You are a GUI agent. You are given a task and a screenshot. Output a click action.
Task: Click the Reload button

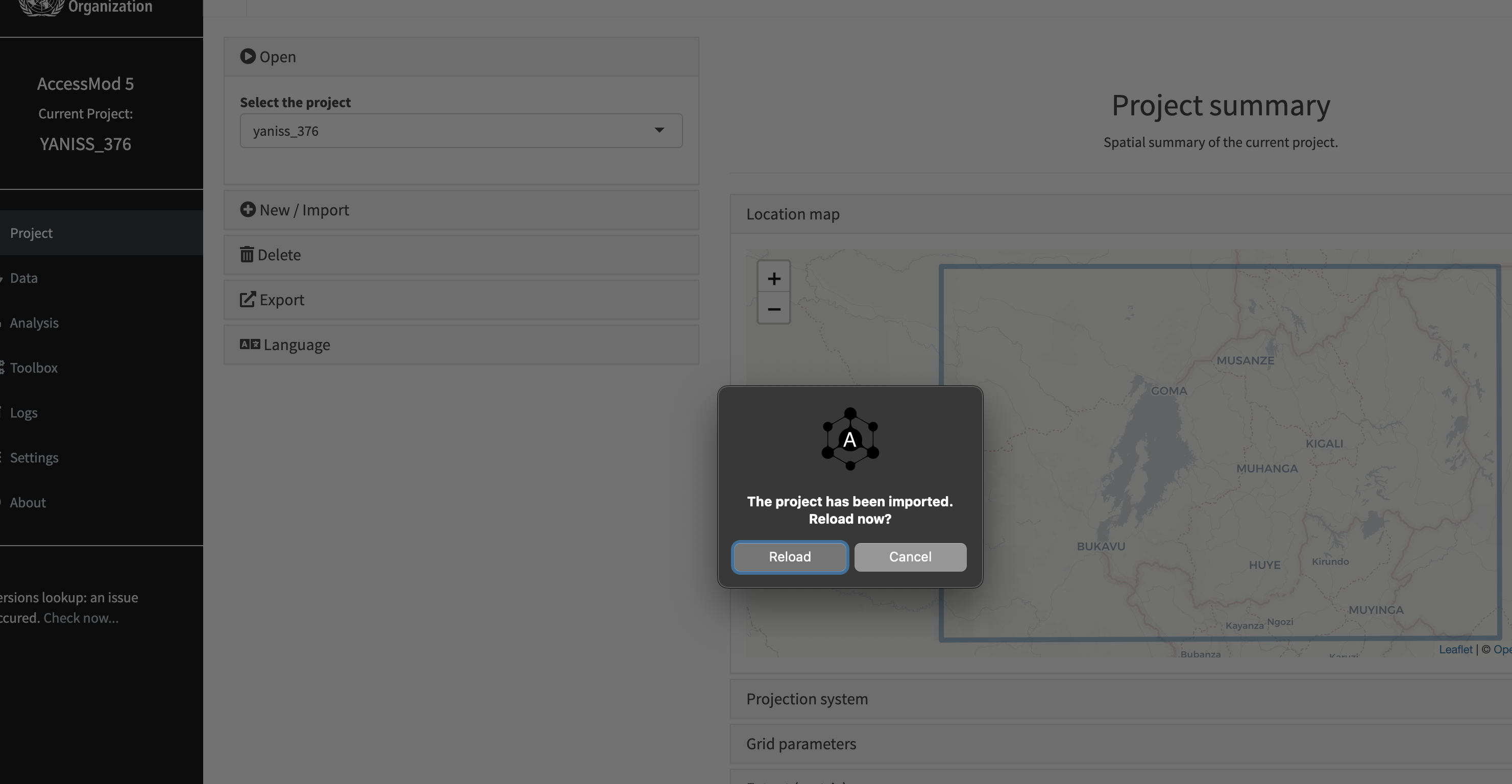pos(790,556)
